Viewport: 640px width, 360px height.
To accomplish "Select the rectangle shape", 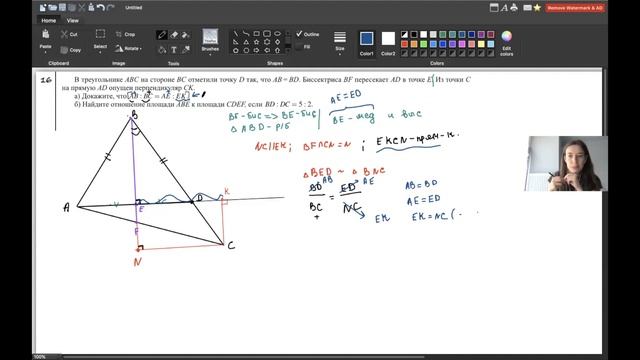I will pos(256,33).
